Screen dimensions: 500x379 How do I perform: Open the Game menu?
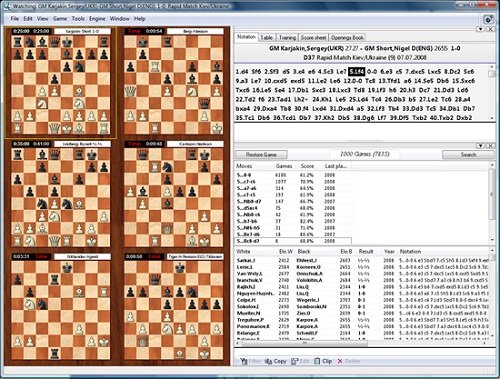[60, 19]
